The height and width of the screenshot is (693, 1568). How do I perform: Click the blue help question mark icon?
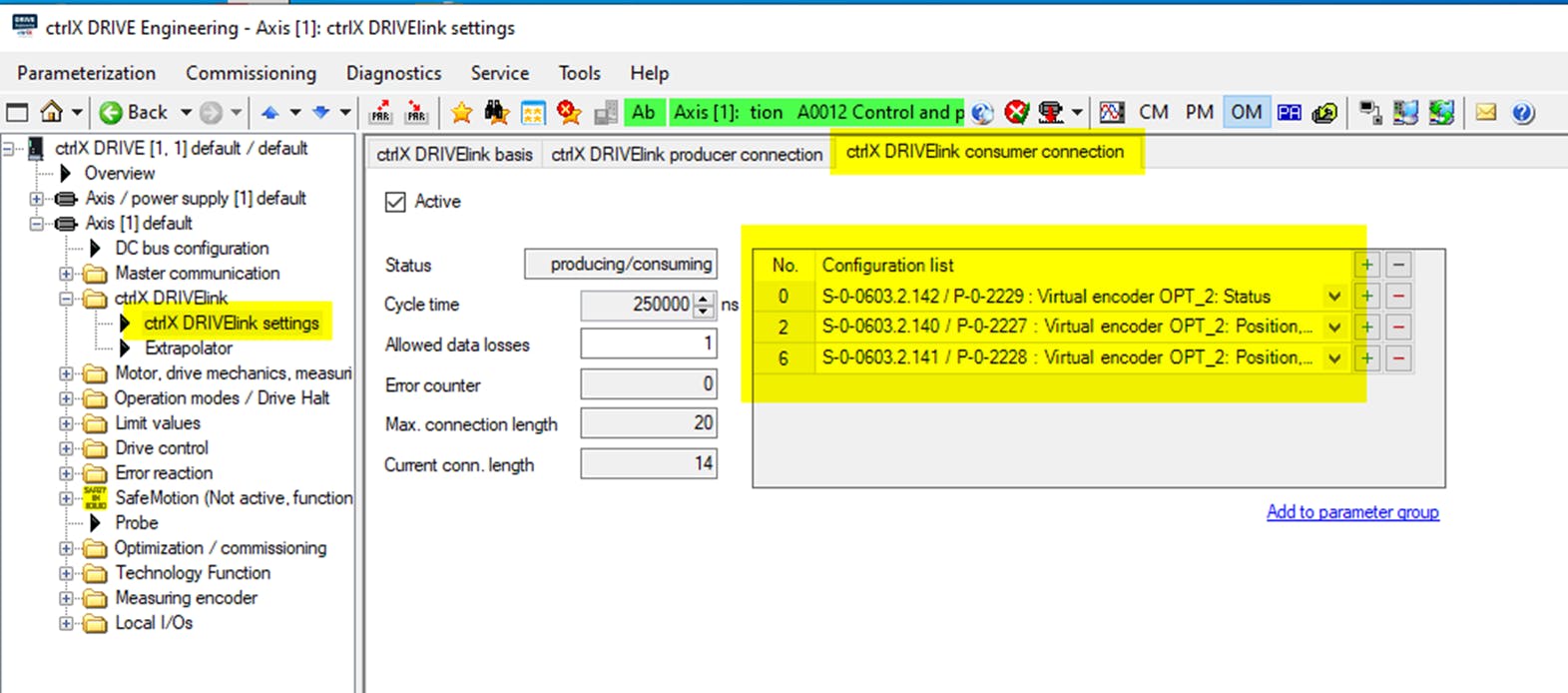click(x=1522, y=112)
